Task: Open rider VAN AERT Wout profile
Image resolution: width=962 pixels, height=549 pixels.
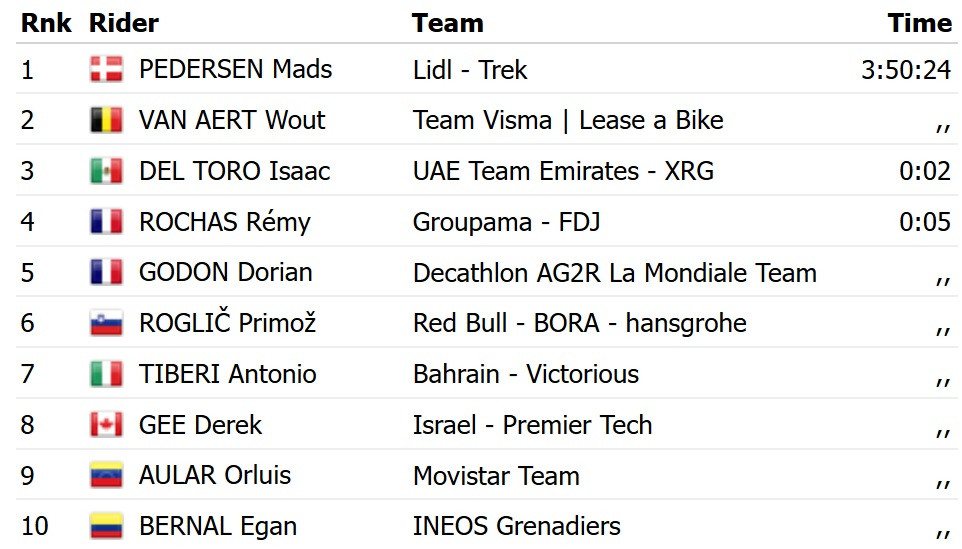Action: (232, 120)
